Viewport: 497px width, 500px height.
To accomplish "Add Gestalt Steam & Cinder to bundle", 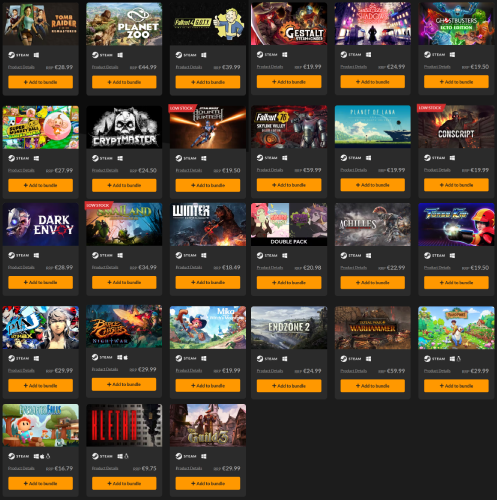I will coord(289,82).
